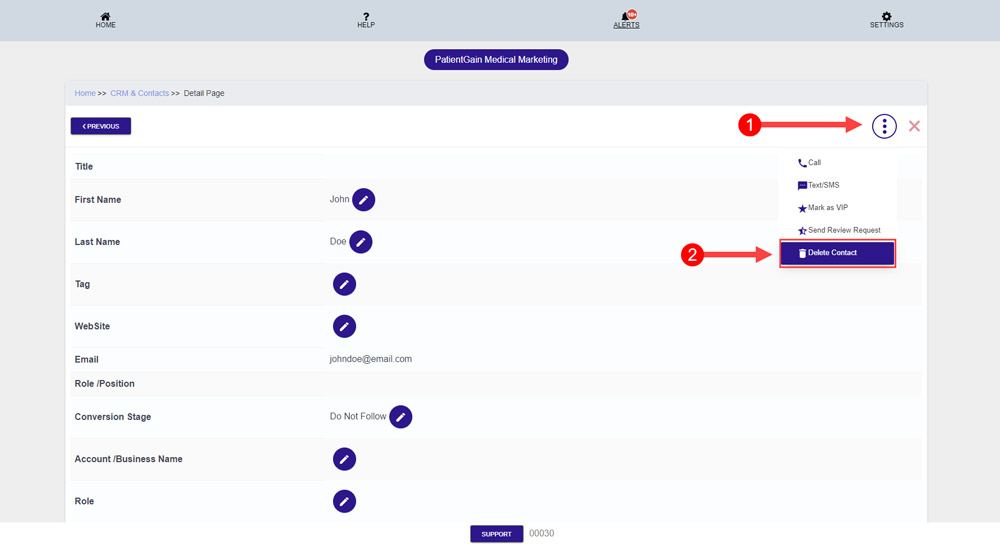The image size is (1000, 544).
Task: Go to Home in top navigation
Action: pos(105,20)
